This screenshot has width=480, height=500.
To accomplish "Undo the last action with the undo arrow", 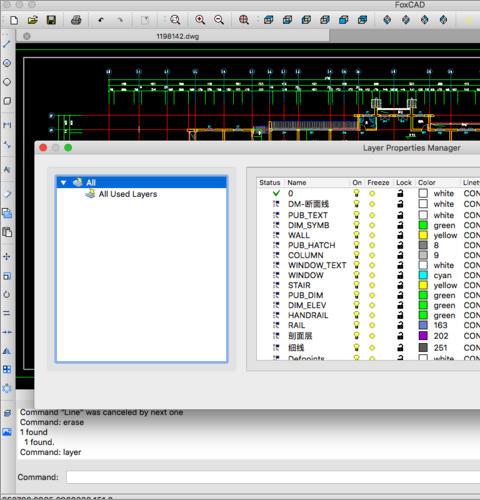I will pyautogui.click(x=101, y=20).
